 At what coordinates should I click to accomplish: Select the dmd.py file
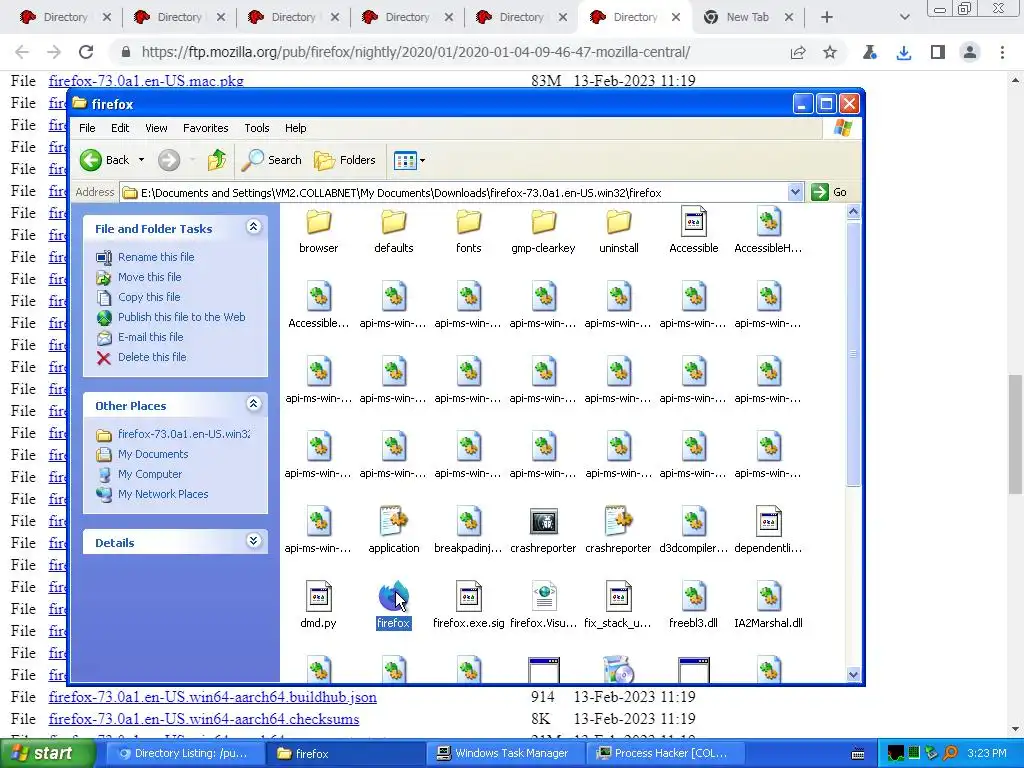click(319, 596)
